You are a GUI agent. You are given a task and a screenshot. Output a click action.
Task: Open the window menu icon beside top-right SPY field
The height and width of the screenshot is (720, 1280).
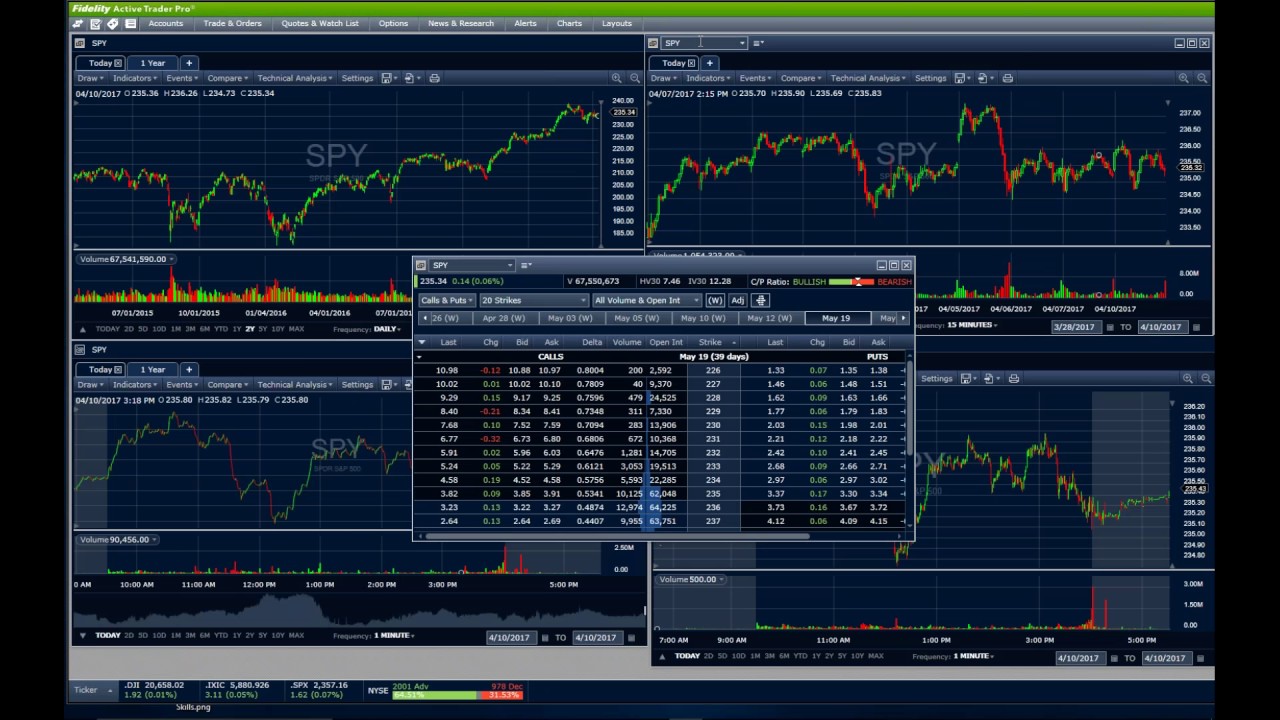pos(758,43)
